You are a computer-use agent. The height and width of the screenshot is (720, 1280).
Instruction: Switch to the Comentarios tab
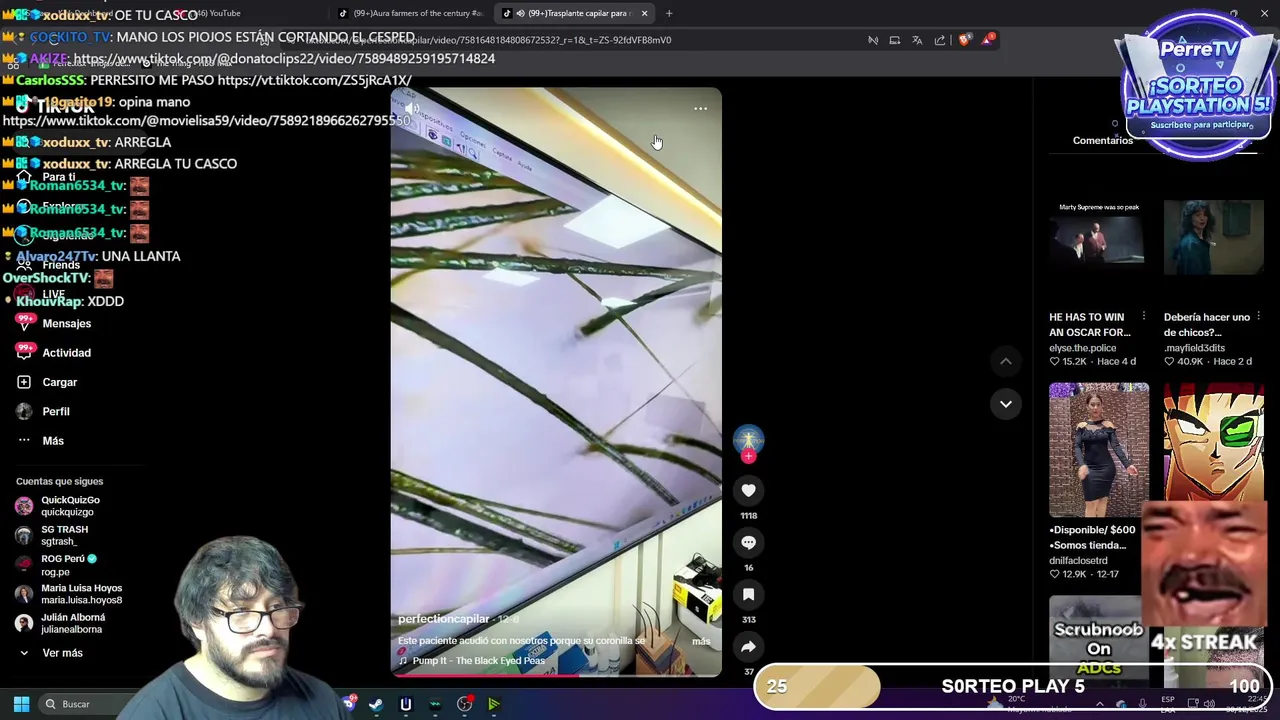click(1102, 141)
